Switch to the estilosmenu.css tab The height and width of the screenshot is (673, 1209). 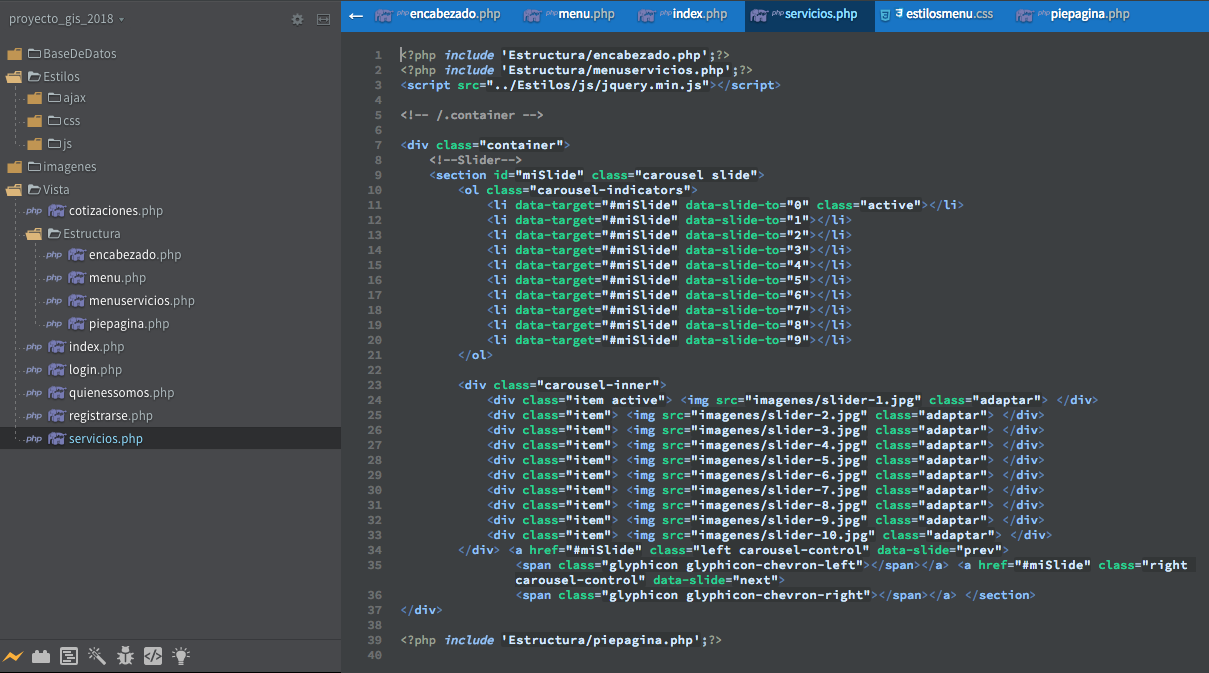939,15
